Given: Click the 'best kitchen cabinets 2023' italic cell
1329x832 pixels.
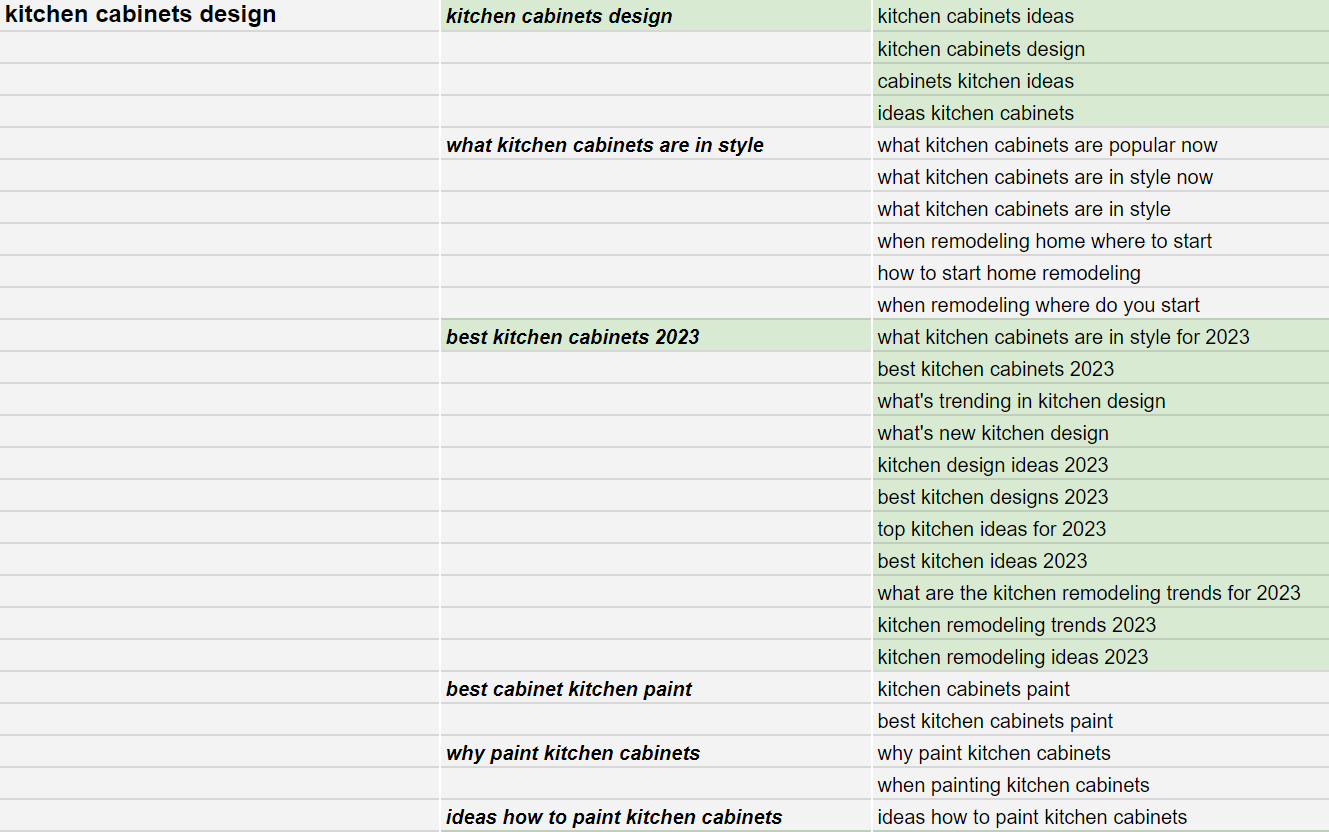Looking at the screenshot, I should (656, 336).
